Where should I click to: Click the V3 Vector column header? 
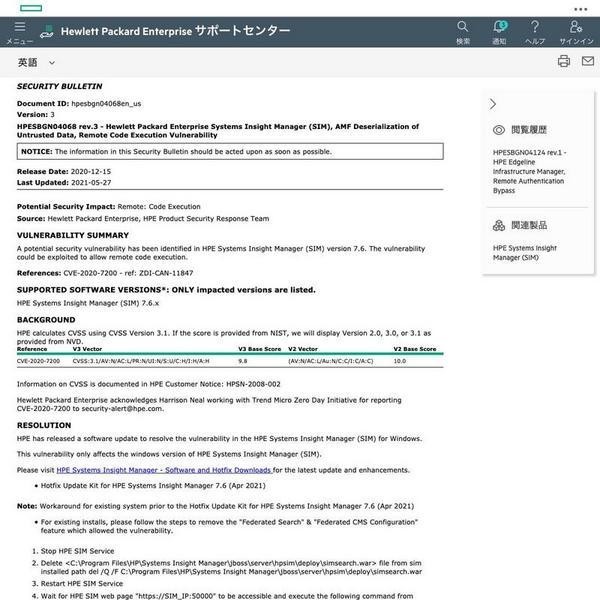point(87,349)
